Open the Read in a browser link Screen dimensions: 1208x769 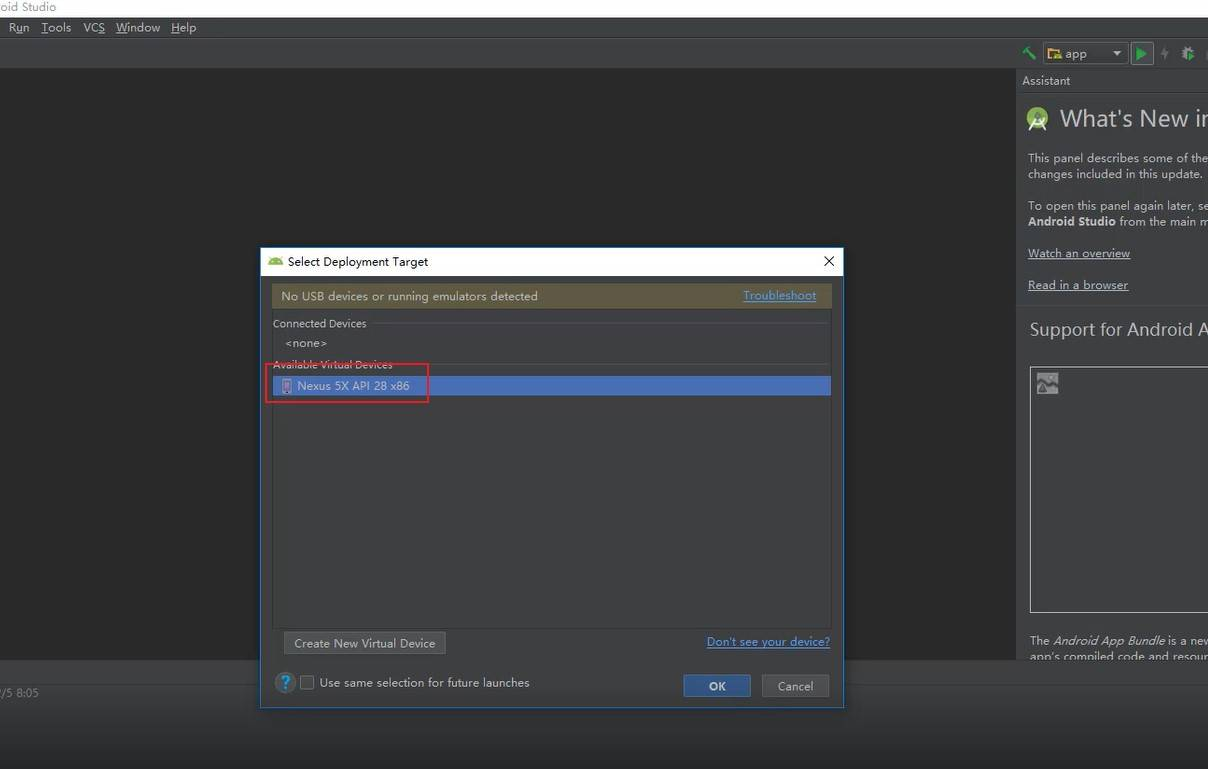click(x=1078, y=286)
